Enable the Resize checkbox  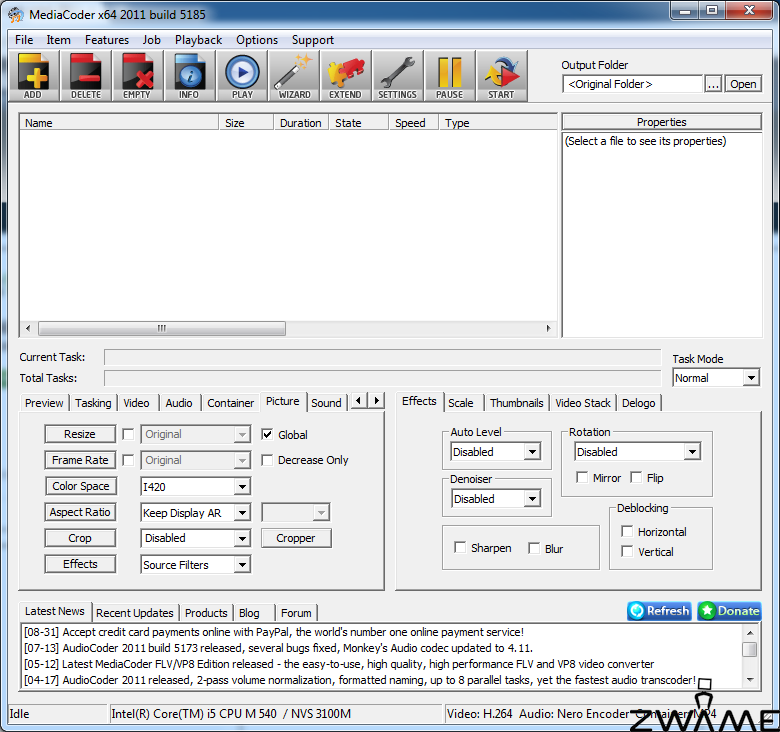click(128, 434)
